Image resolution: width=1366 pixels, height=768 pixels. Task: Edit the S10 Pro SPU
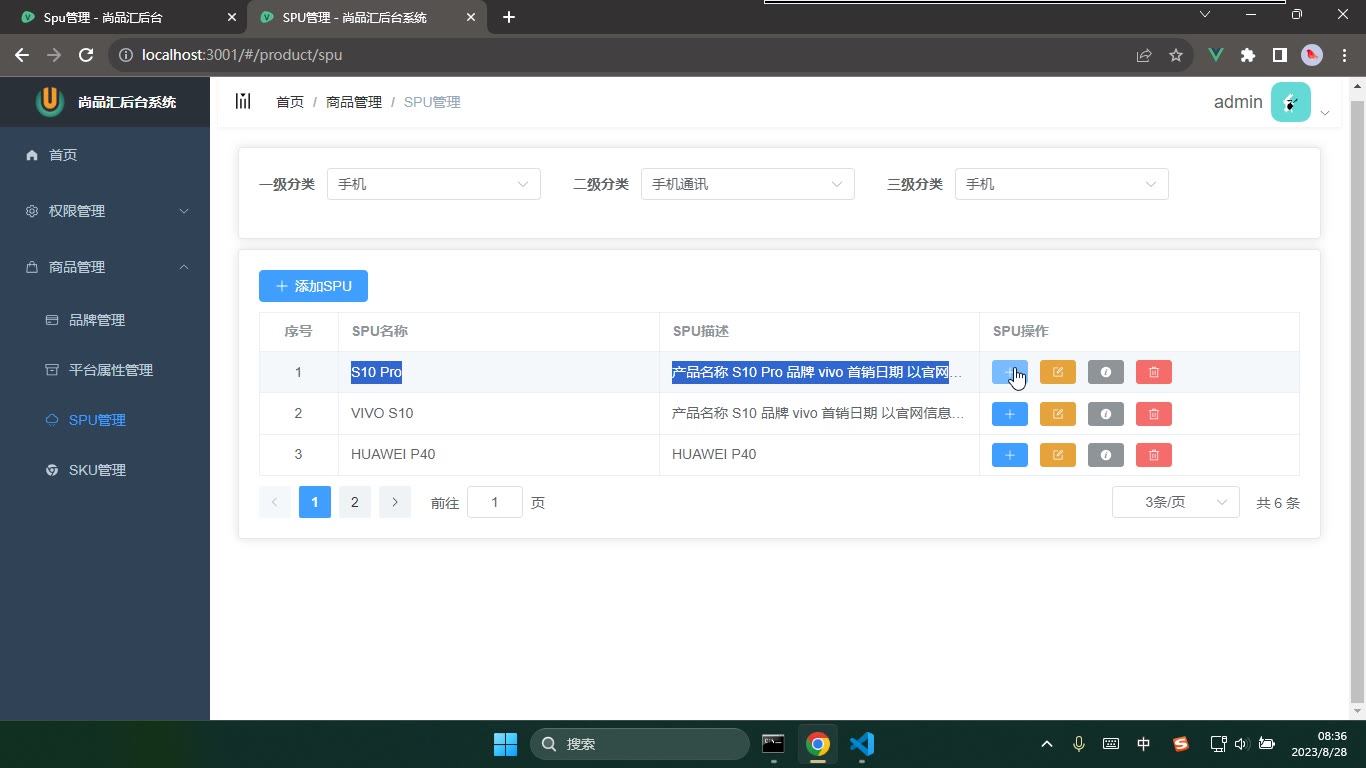[1057, 372]
